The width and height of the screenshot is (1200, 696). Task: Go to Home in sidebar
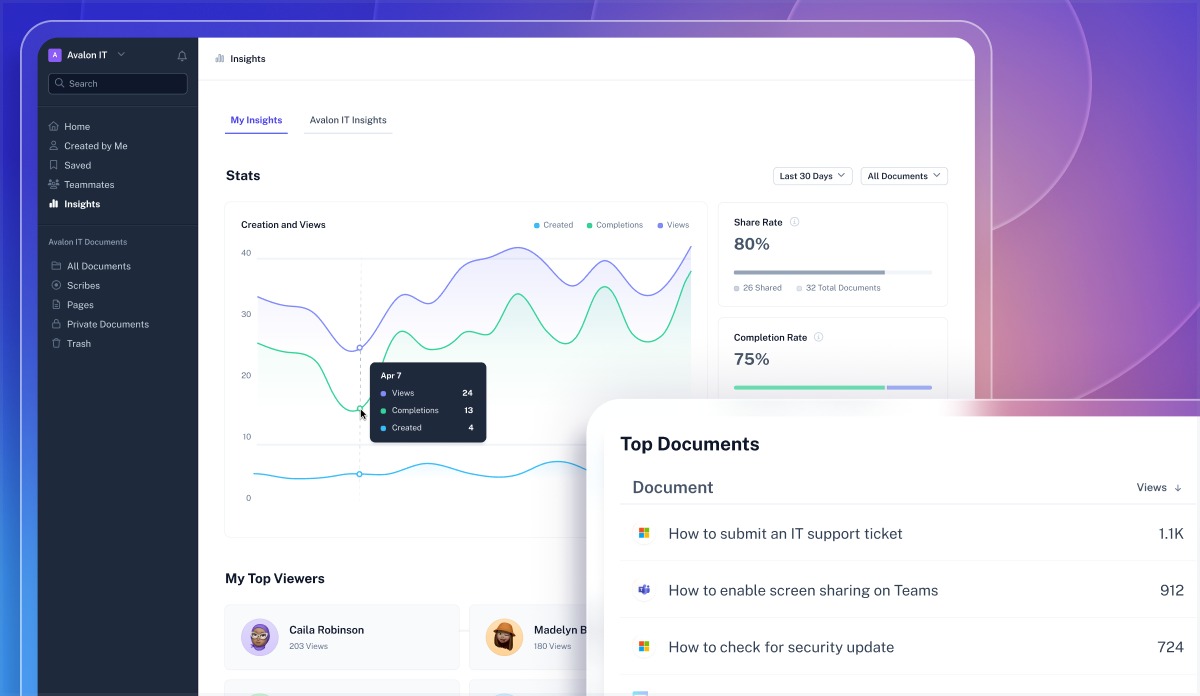click(x=77, y=127)
